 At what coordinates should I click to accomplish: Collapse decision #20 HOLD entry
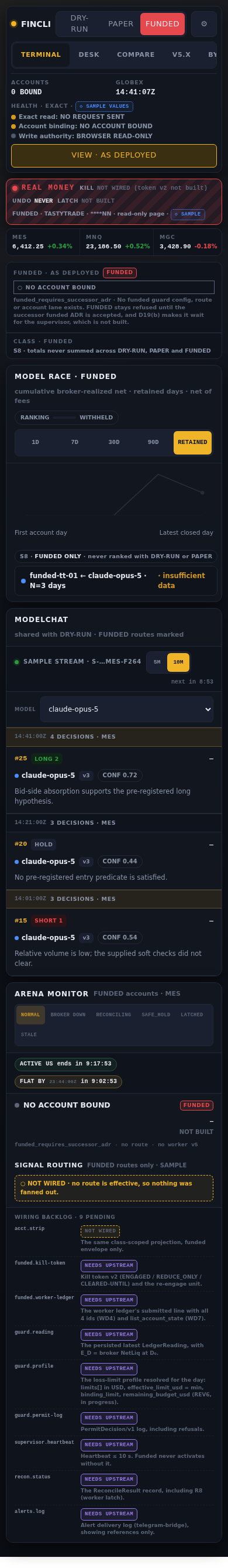(x=211, y=844)
